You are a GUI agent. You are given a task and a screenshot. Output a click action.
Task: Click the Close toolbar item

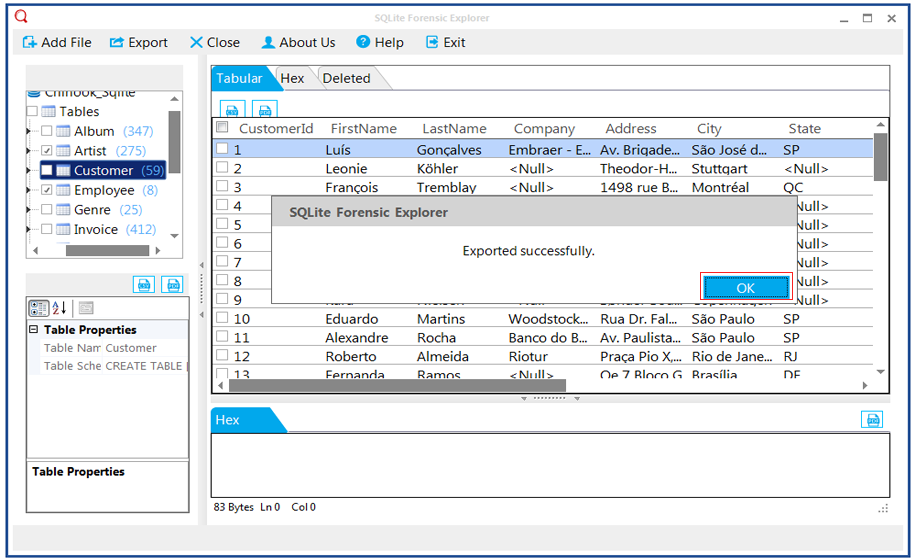click(x=214, y=43)
